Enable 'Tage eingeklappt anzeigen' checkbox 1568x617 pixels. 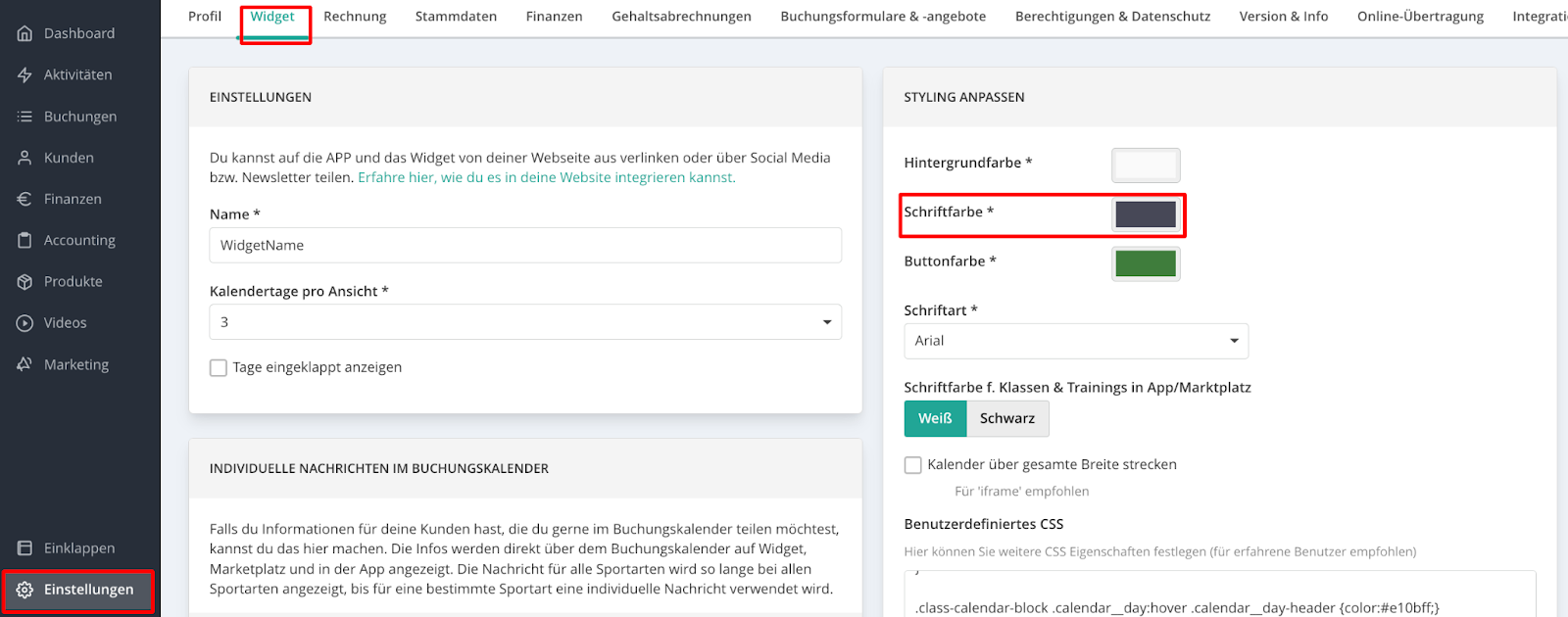pyautogui.click(x=219, y=368)
